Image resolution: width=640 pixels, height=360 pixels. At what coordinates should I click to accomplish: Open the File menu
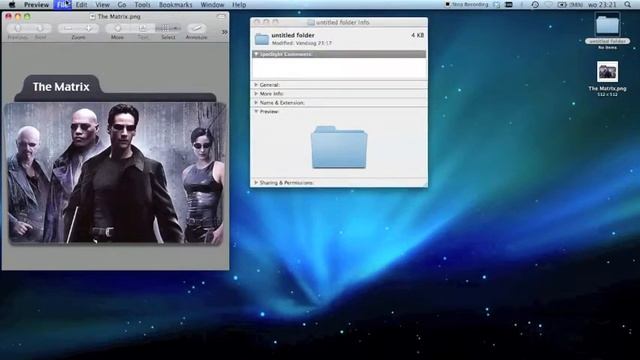click(62, 5)
